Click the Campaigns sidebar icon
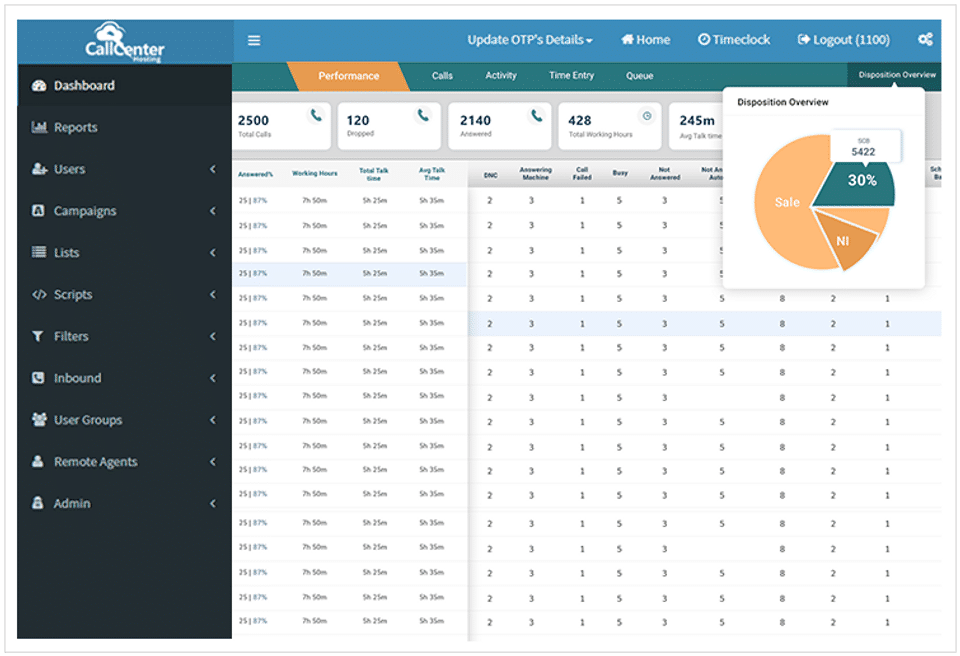Image resolution: width=960 pixels, height=656 pixels. click(x=39, y=211)
